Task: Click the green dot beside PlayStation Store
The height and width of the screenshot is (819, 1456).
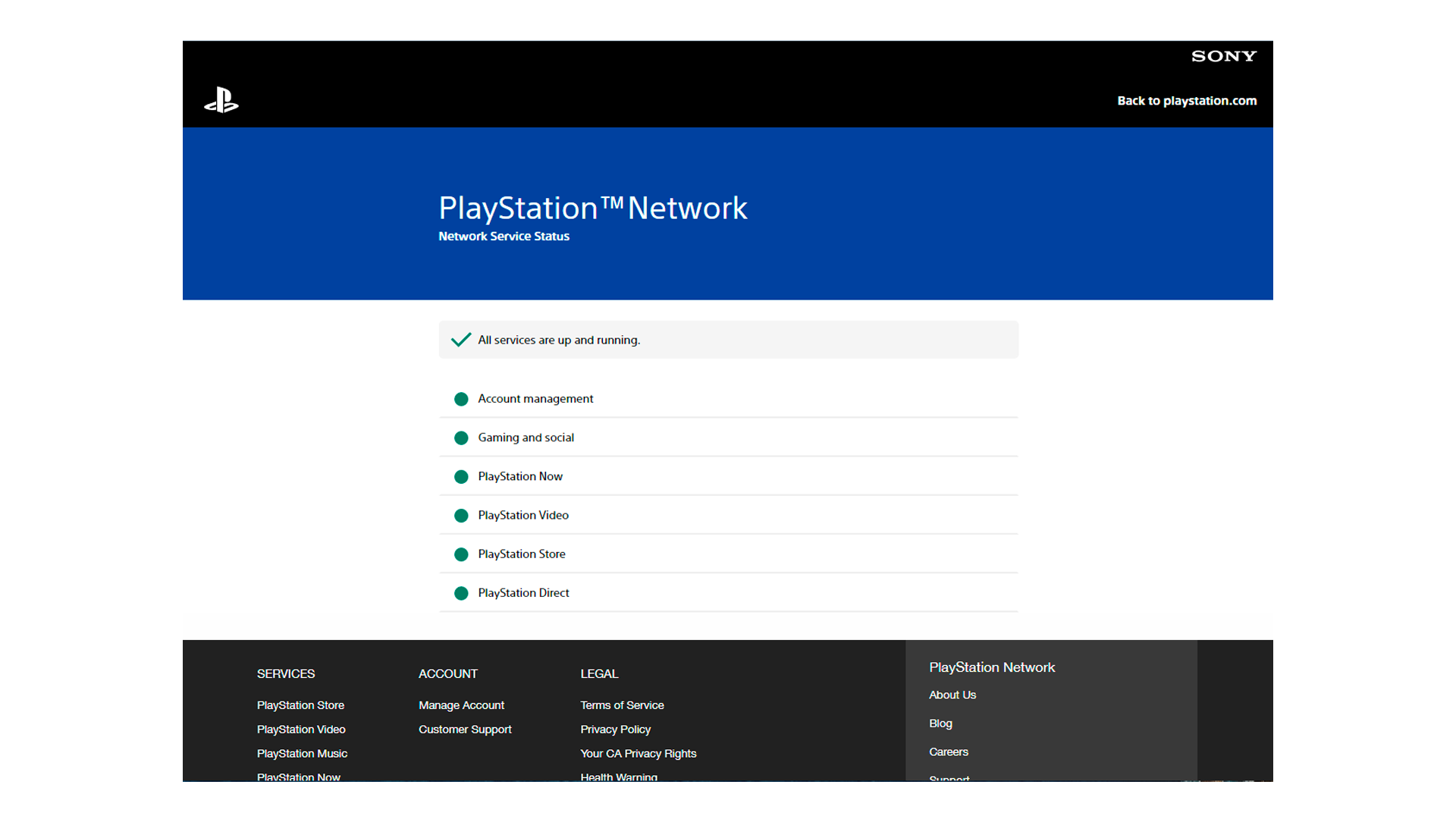Action: (461, 554)
